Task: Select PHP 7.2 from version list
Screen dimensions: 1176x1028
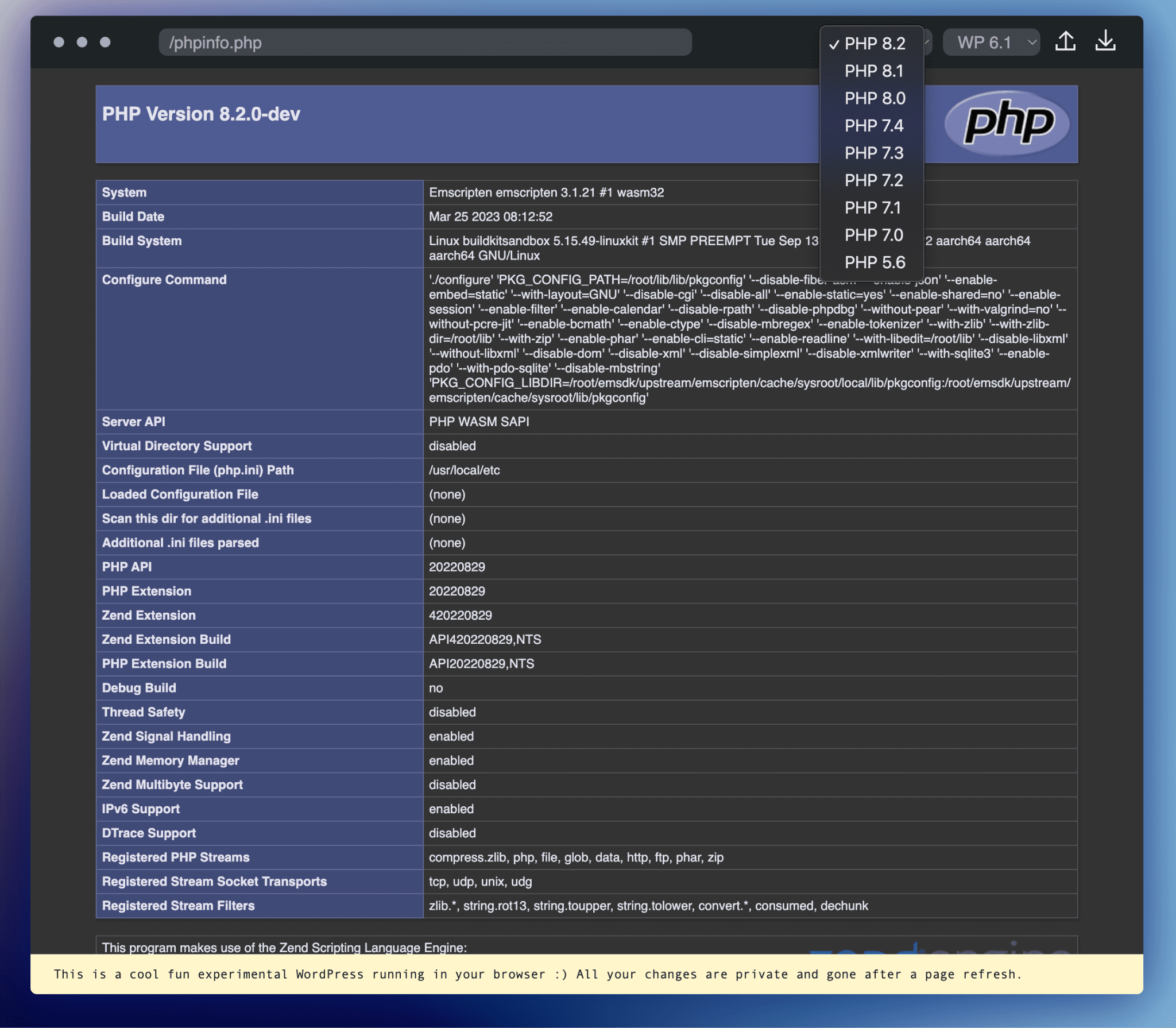Action: (873, 181)
